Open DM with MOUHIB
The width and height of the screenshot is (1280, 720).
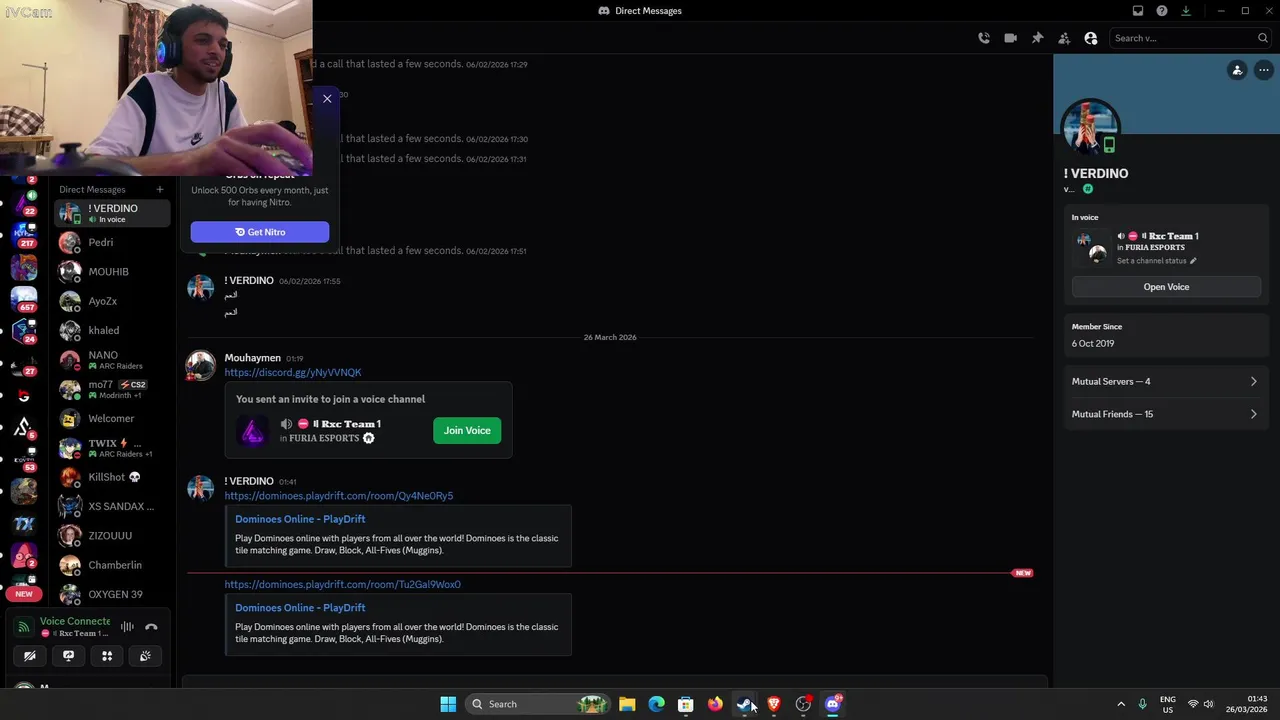pos(113,272)
